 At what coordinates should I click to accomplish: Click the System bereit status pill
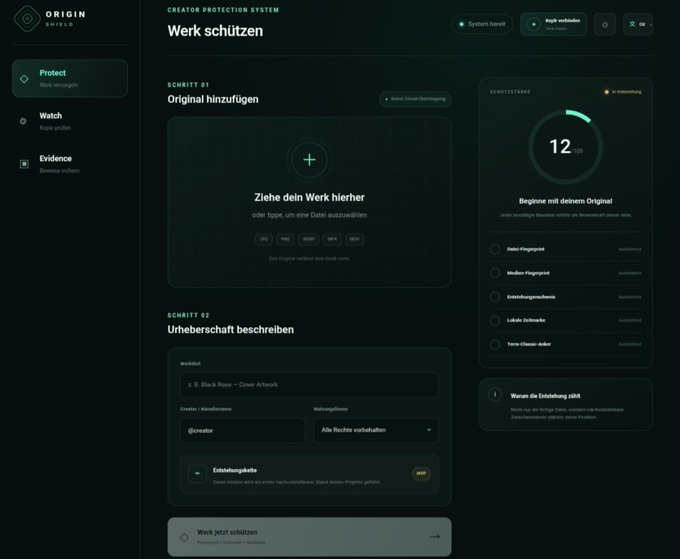[x=482, y=24]
